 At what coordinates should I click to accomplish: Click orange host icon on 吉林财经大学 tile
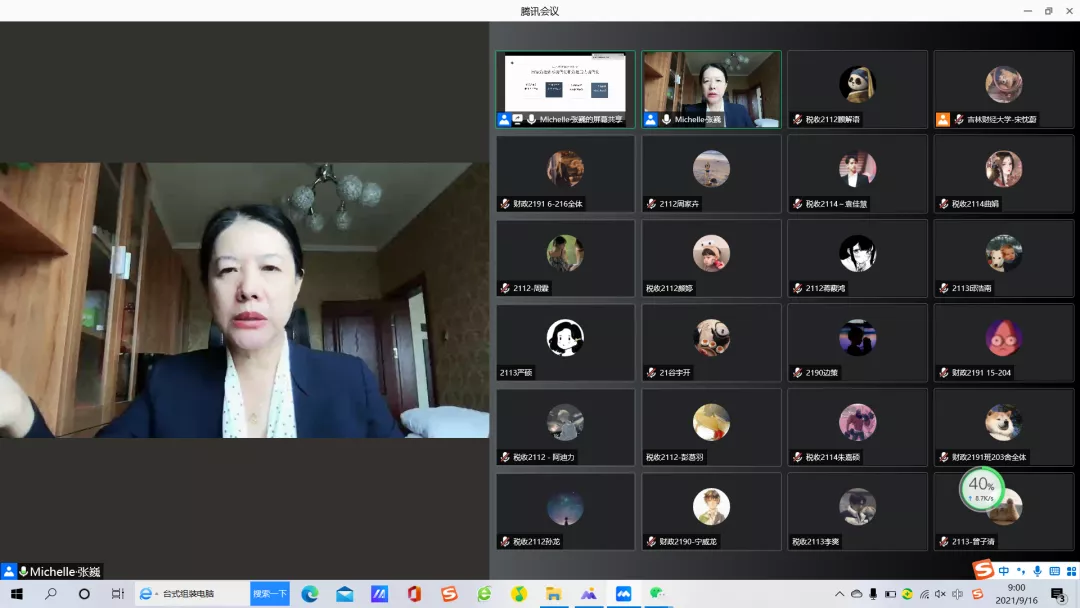click(x=942, y=119)
